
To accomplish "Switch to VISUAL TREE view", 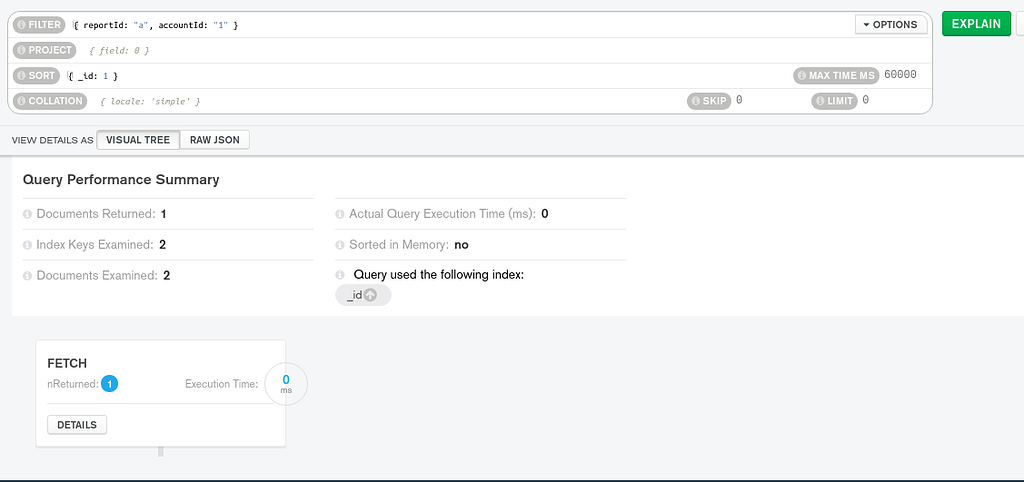I will (138, 140).
